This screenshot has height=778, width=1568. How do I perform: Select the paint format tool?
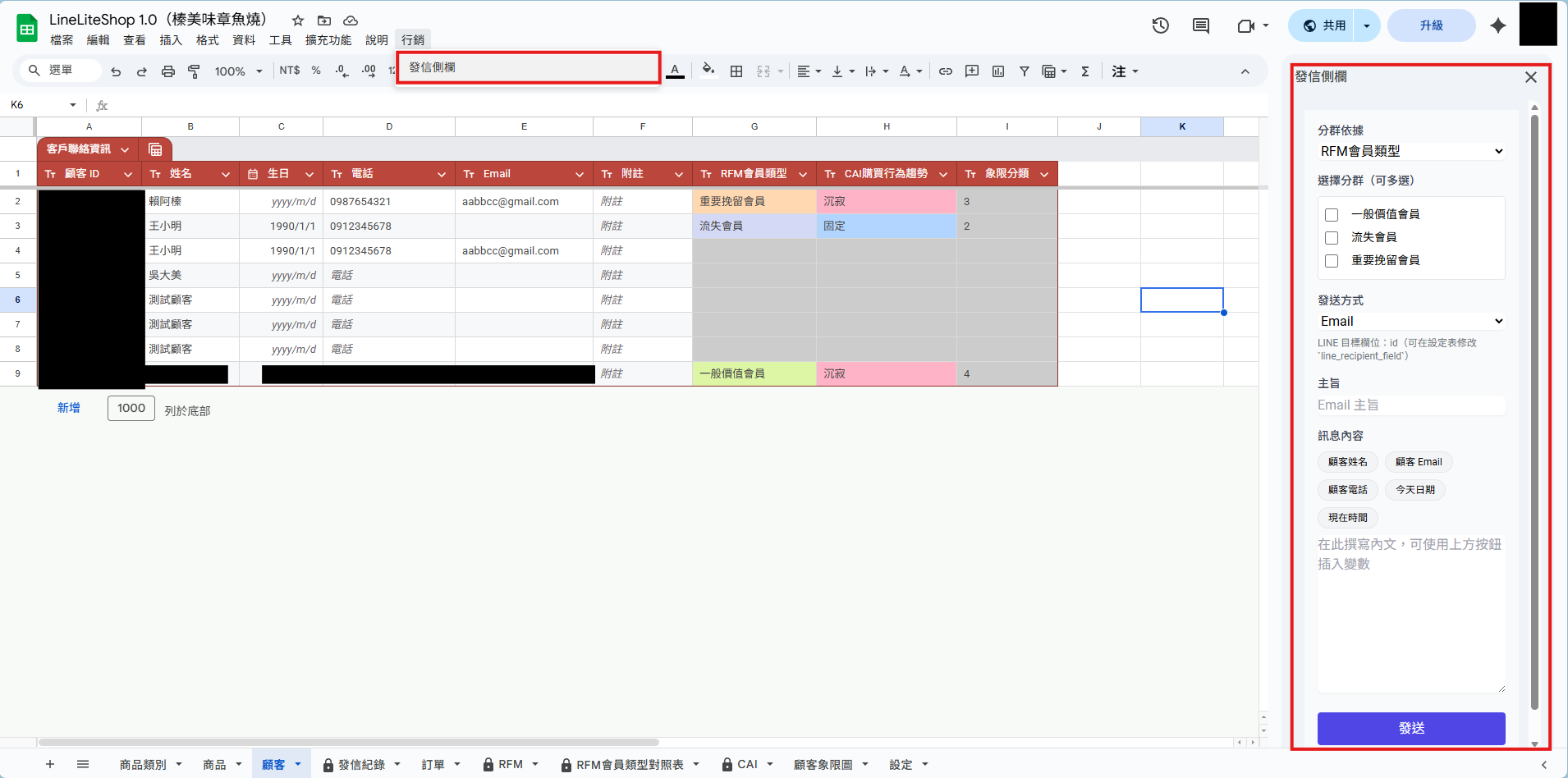tap(195, 72)
